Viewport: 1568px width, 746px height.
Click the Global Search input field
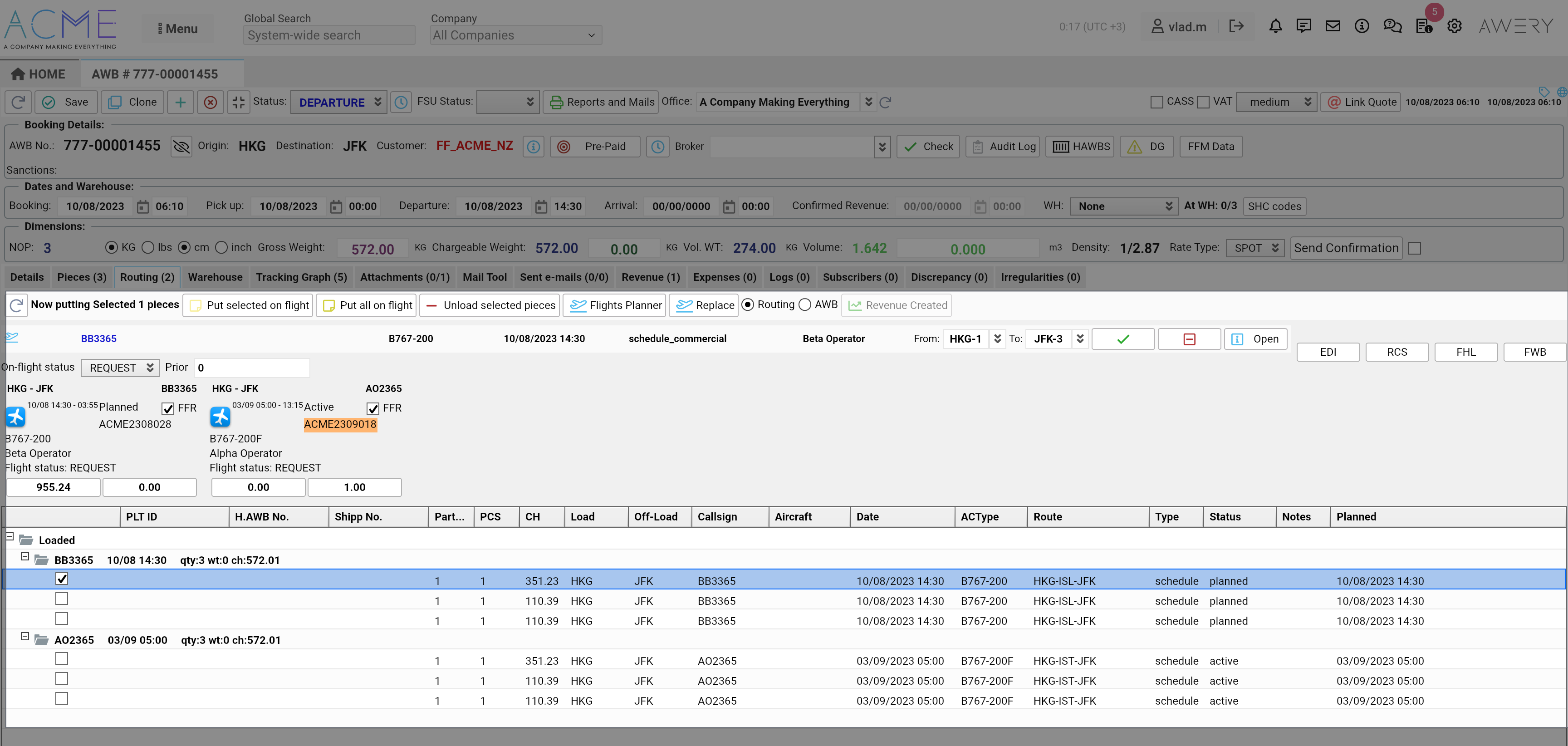328,35
